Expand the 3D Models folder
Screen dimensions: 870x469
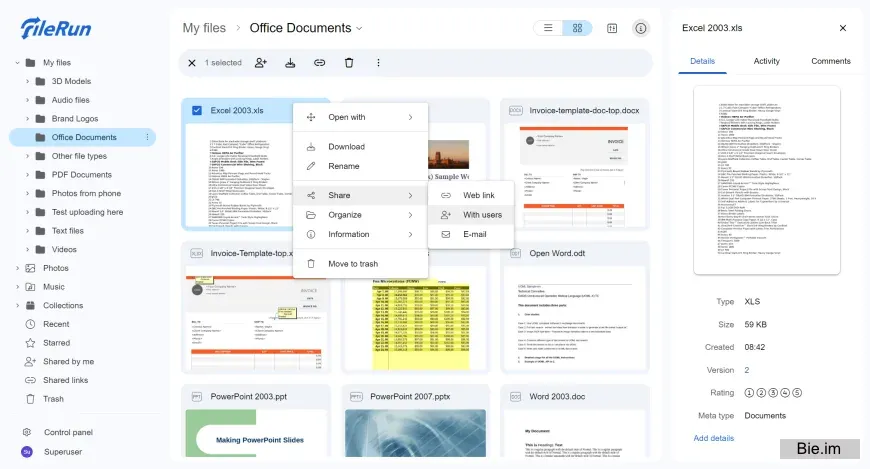pos(27,81)
